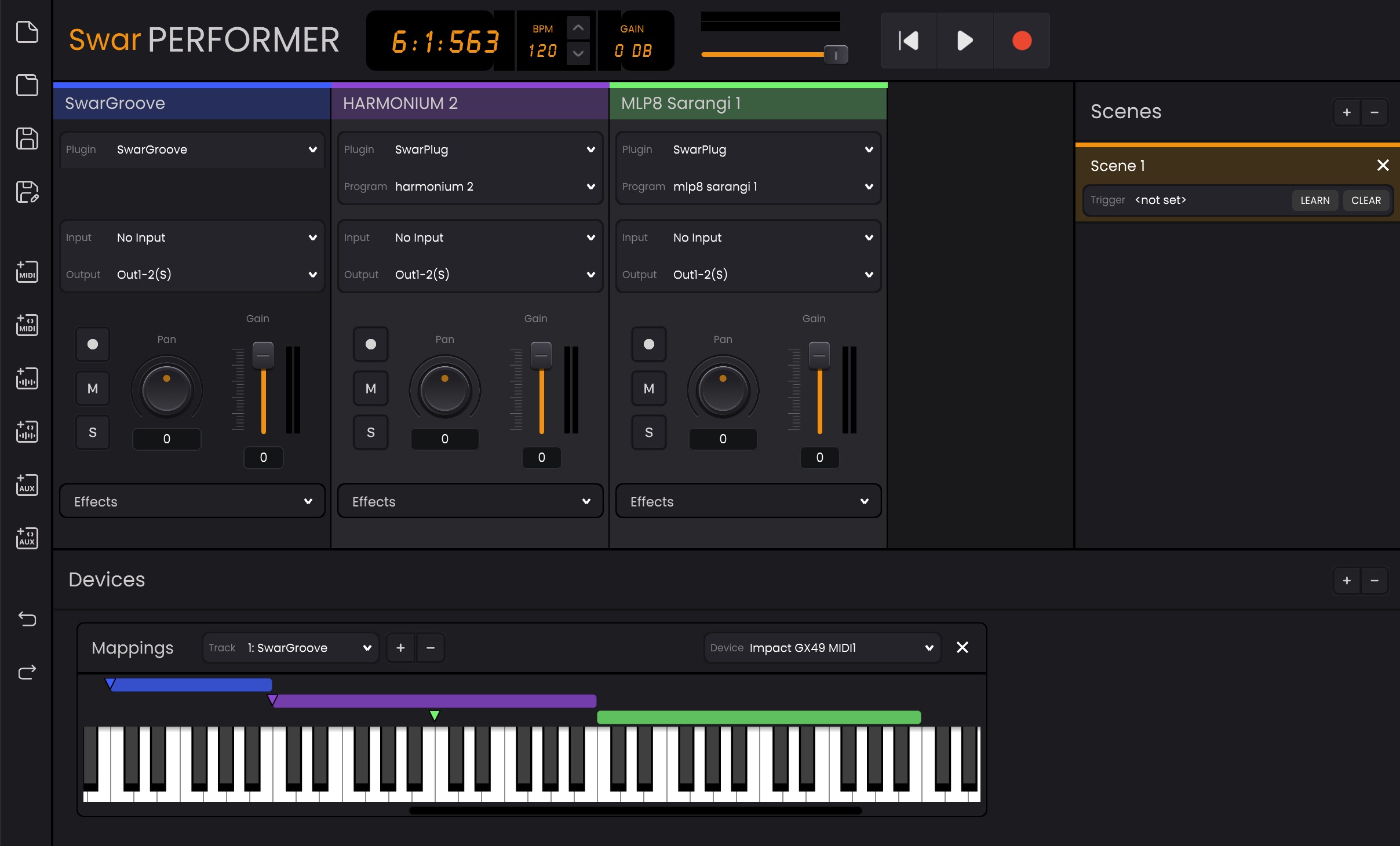Image resolution: width=1400 pixels, height=846 pixels.
Task: Open MLP8 Sarangi Input dropdown
Action: point(748,238)
